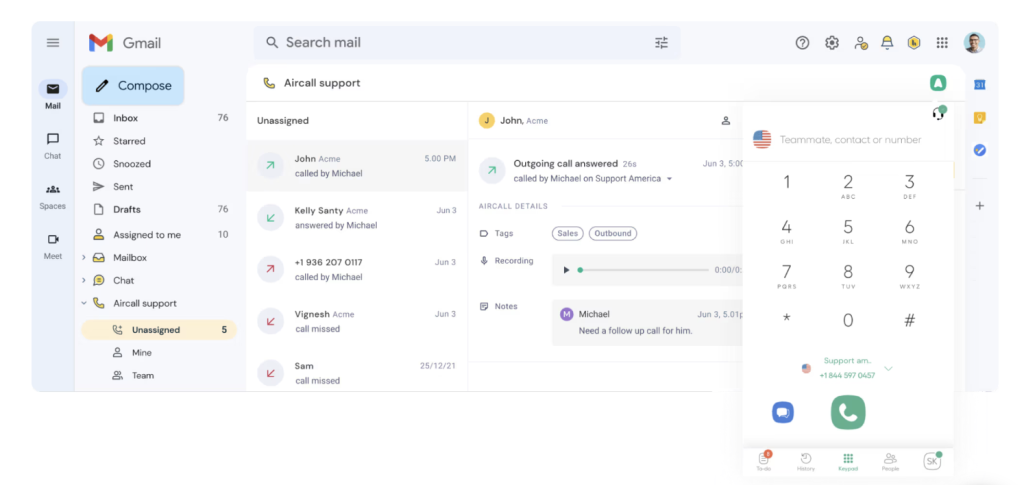Screen dimensions: 1024x485
Task: Tap keypad digit 0
Action: [848, 321]
